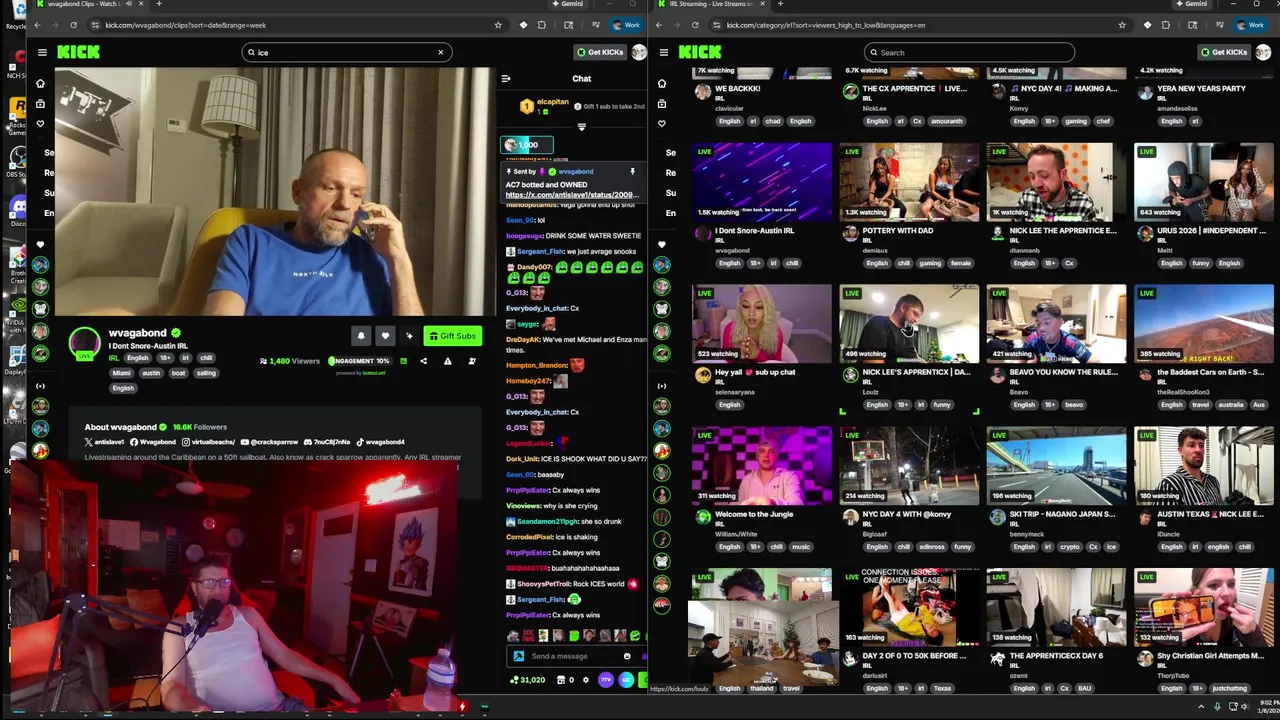
Task: Open Gemini button in right browser
Action: click(x=1190, y=4)
